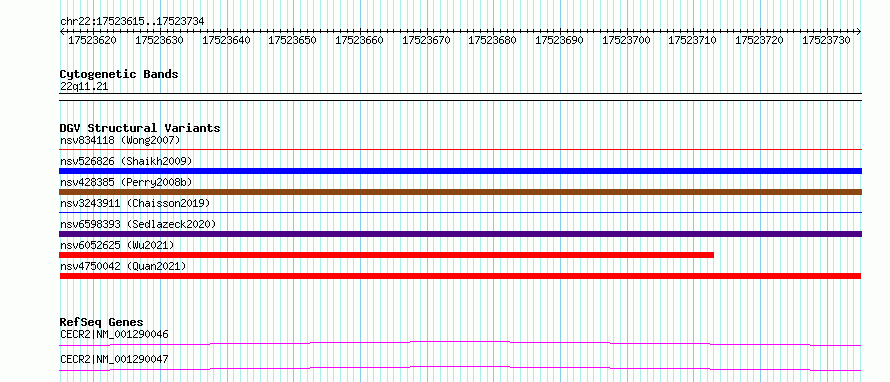
Task: Click the 22q11.21 cytogenetic band bar
Action: [460, 96]
